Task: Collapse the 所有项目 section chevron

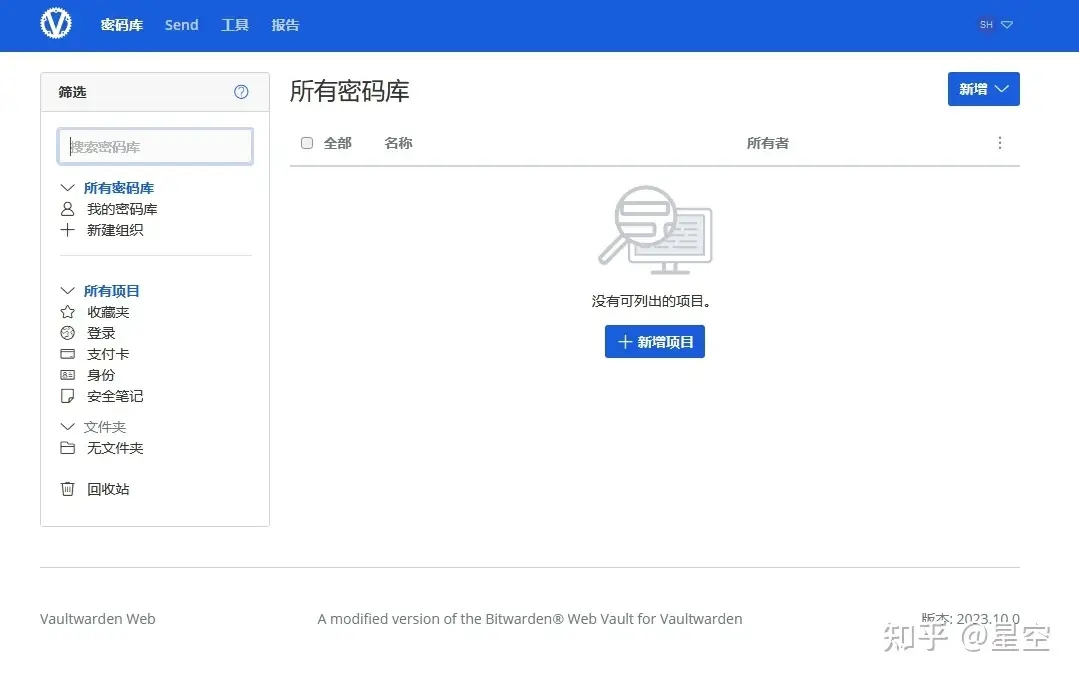Action: (x=68, y=291)
